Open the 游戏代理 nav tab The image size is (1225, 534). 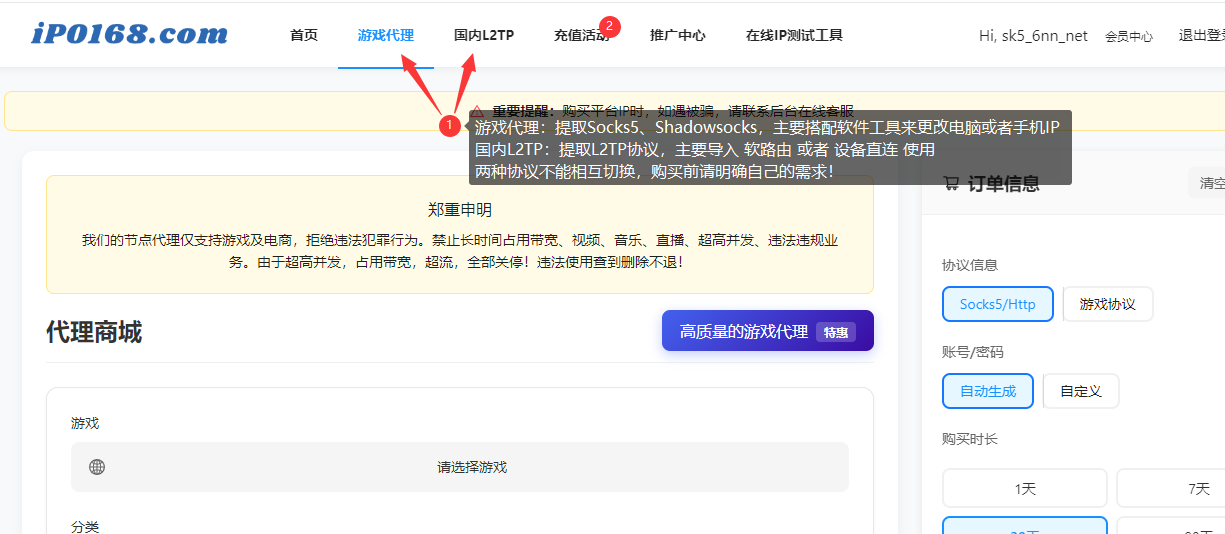pos(386,35)
